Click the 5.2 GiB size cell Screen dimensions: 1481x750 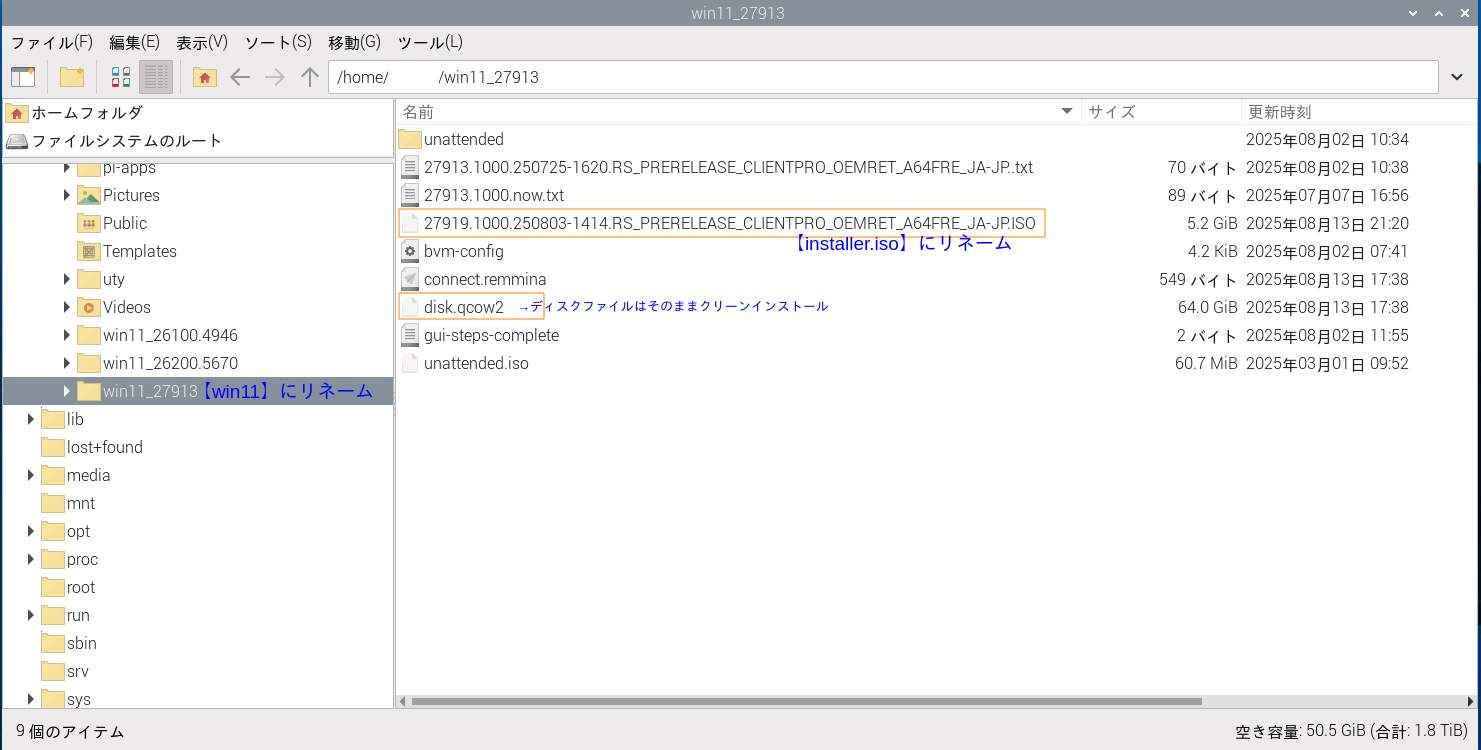tap(1212, 223)
